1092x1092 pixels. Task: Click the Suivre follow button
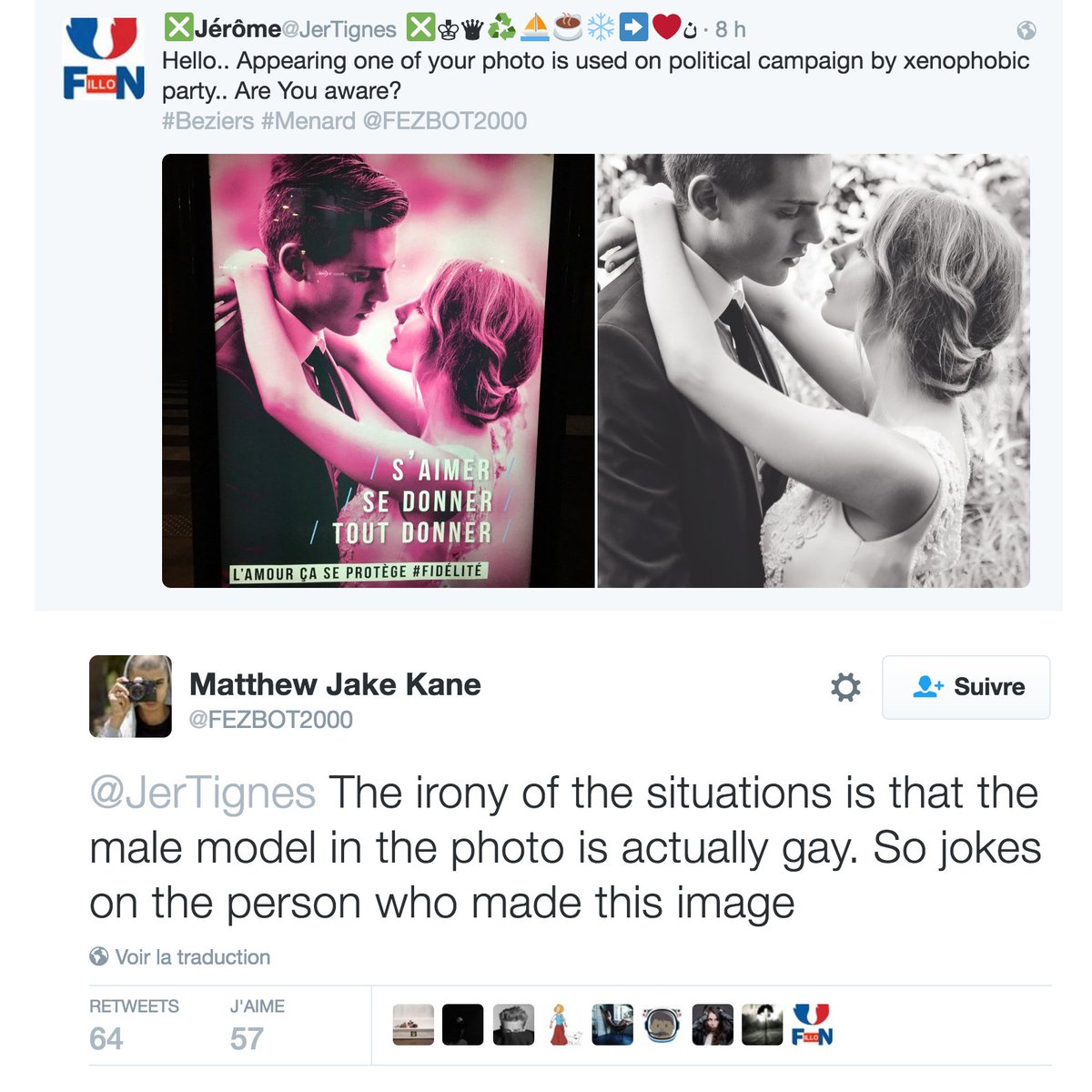[966, 687]
